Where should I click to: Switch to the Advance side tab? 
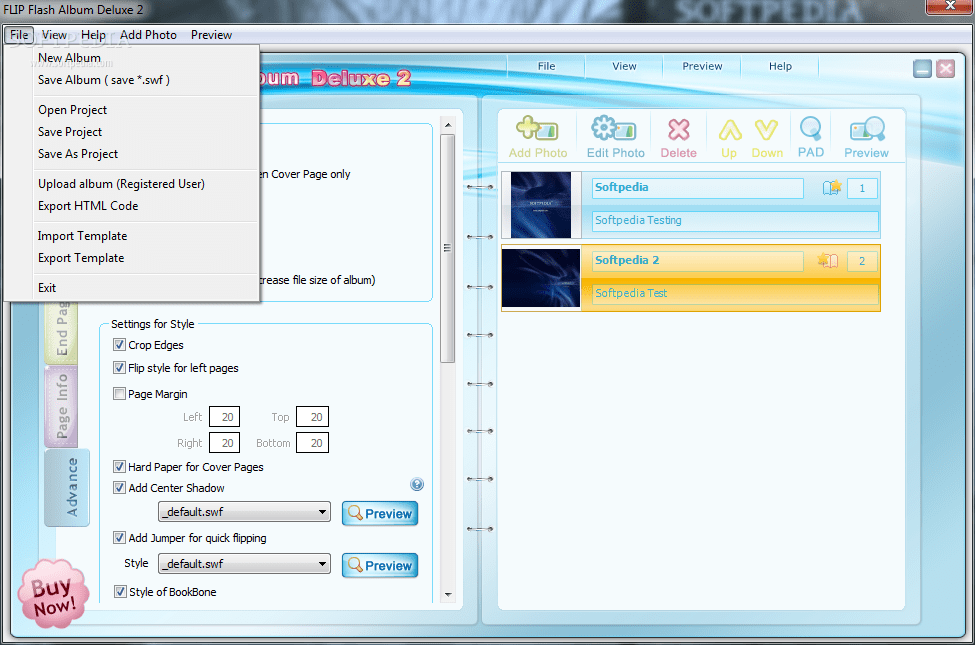pyautogui.click(x=68, y=487)
